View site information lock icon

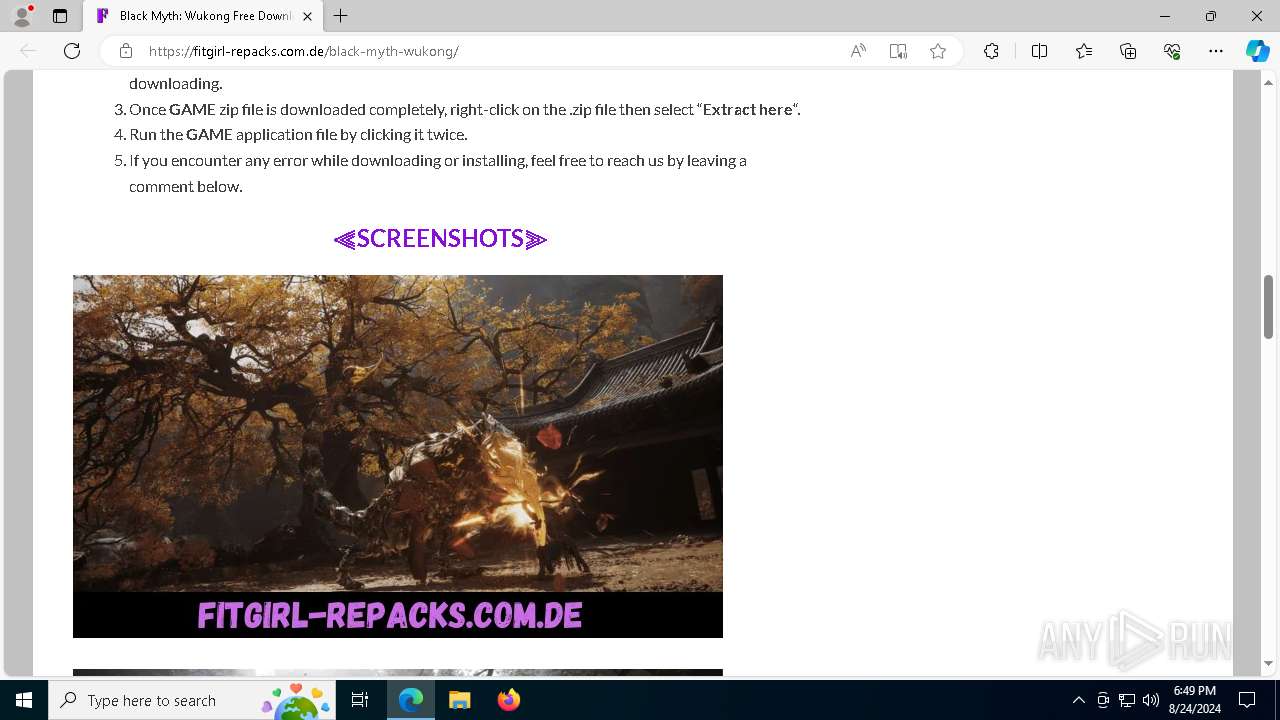coord(126,51)
